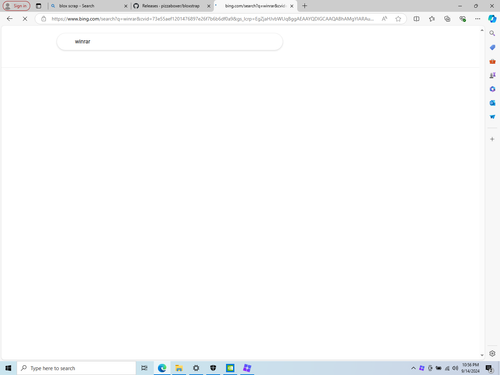500x375 pixels.
Task: Show hidden system tray icons chevron
Action: pos(413,368)
